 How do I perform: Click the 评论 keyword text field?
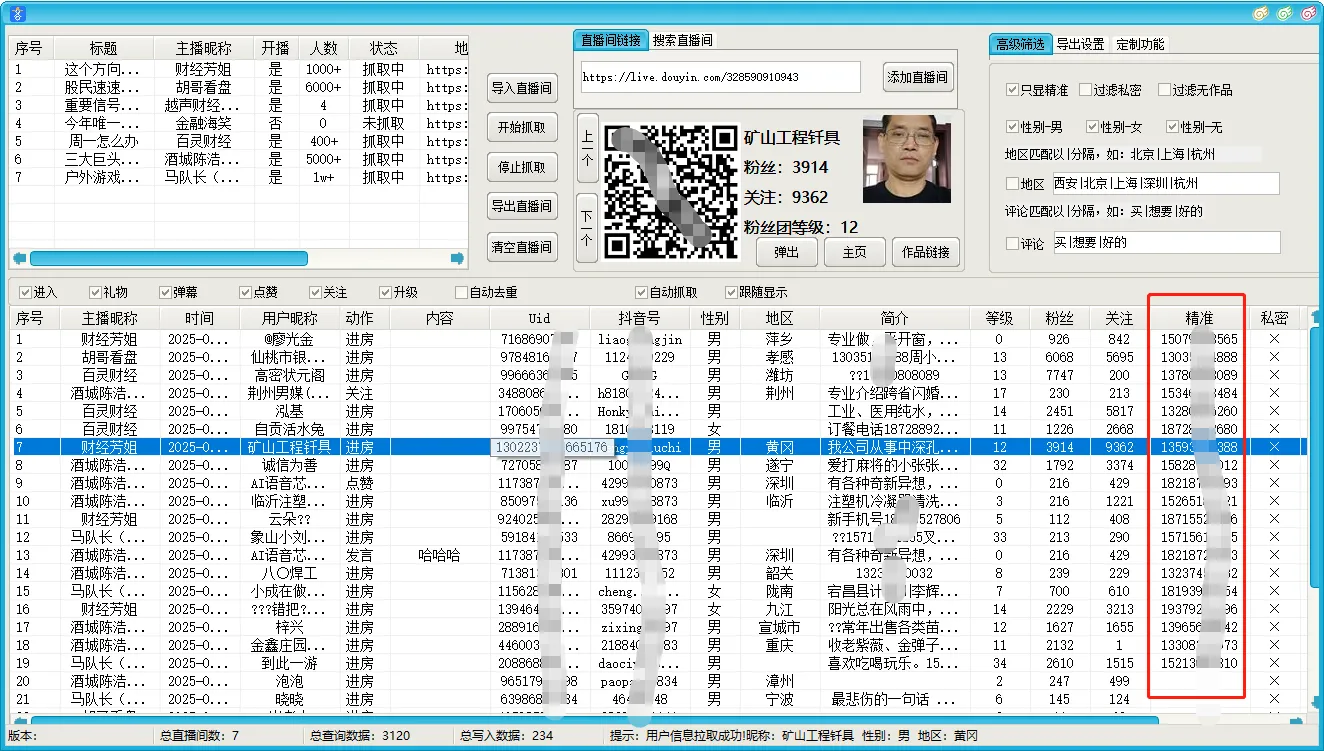click(x=1166, y=243)
